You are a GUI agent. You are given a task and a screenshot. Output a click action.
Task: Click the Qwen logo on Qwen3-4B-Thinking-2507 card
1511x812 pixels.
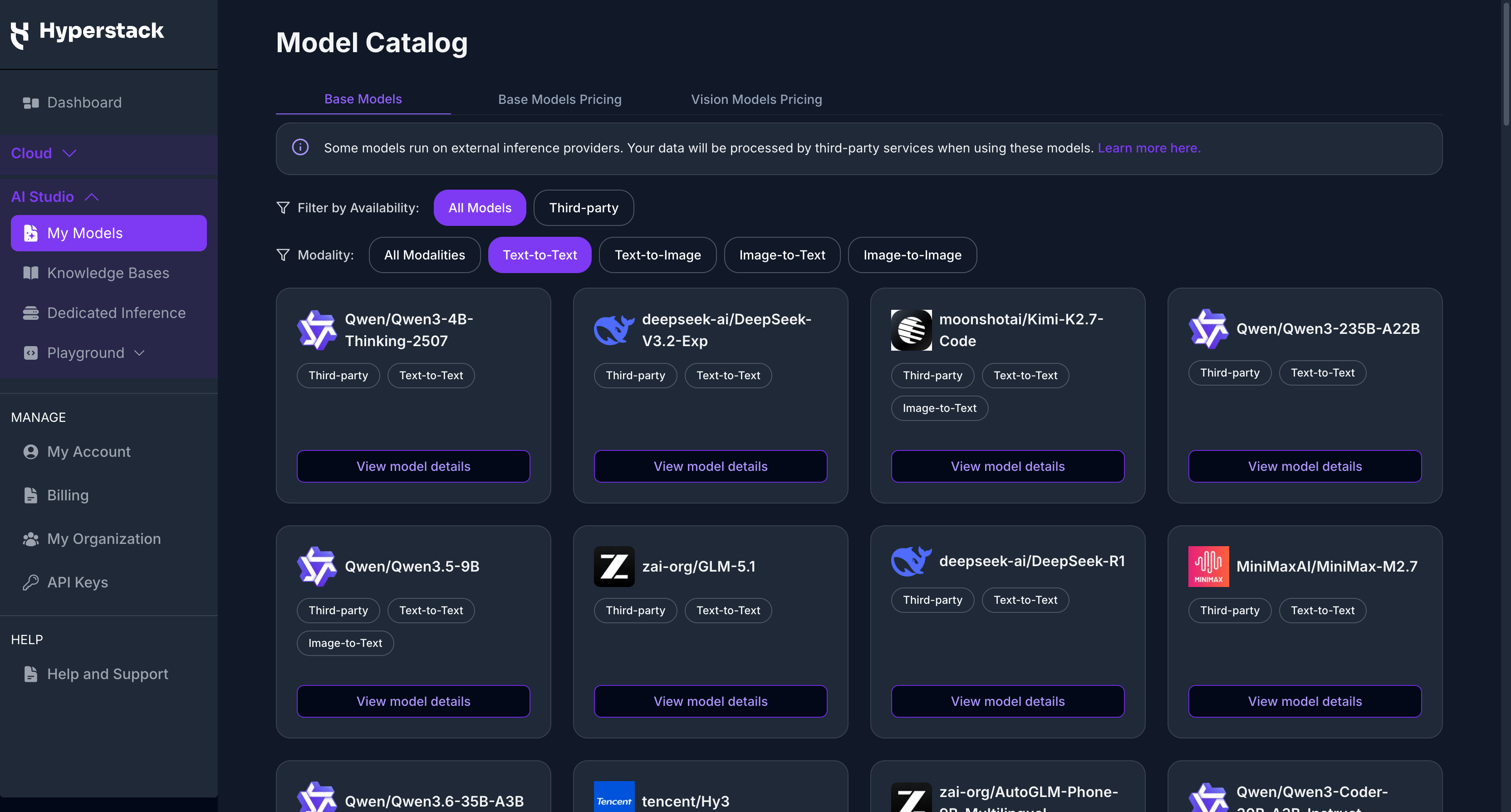coord(317,329)
